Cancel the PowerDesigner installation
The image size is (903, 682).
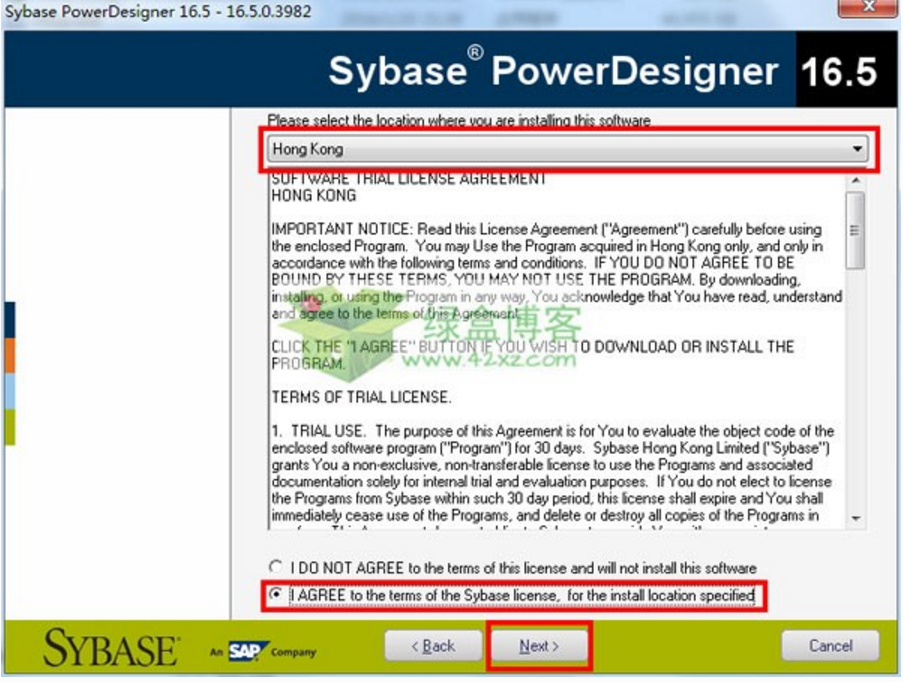pyautogui.click(x=830, y=646)
